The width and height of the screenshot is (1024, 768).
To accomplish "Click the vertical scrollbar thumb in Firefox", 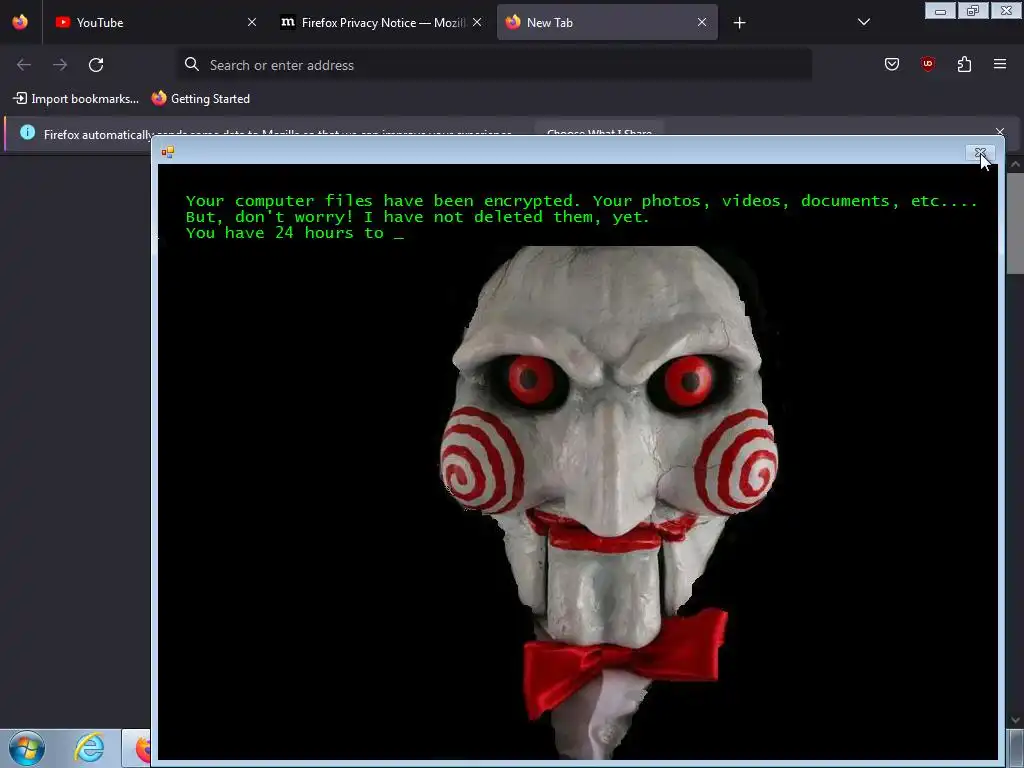I will pyautogui.click(x=1015, y=225).
